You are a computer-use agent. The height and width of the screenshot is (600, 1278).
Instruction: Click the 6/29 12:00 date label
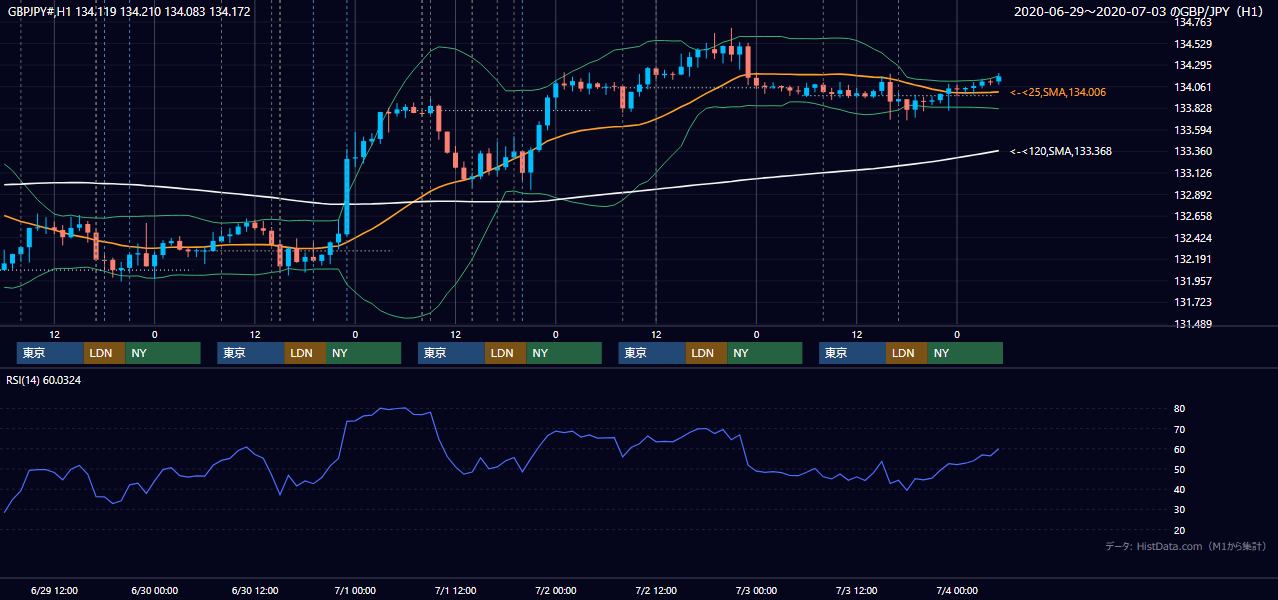(55, 590)
